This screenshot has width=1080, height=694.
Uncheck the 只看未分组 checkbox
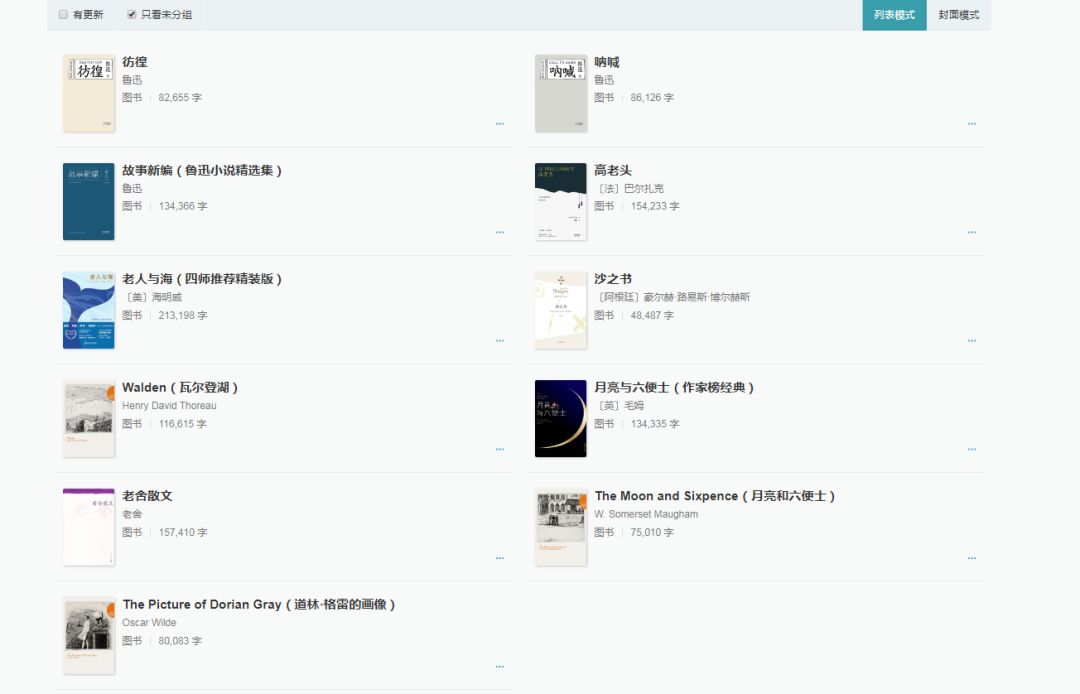(x=132, y=14)
